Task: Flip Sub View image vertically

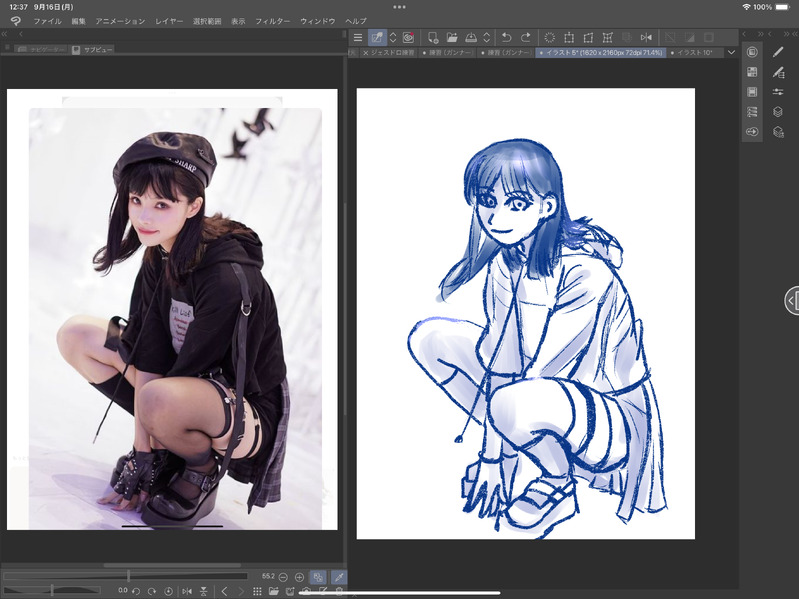Action: coord(203,591)
